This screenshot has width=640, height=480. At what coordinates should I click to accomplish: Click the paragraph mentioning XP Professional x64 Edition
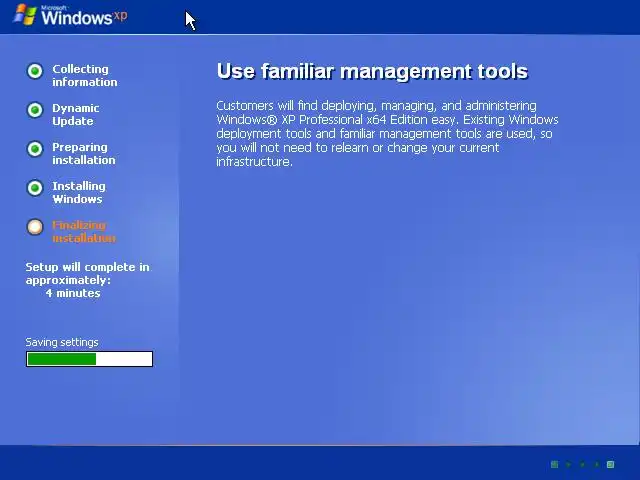tap(387, 133)
